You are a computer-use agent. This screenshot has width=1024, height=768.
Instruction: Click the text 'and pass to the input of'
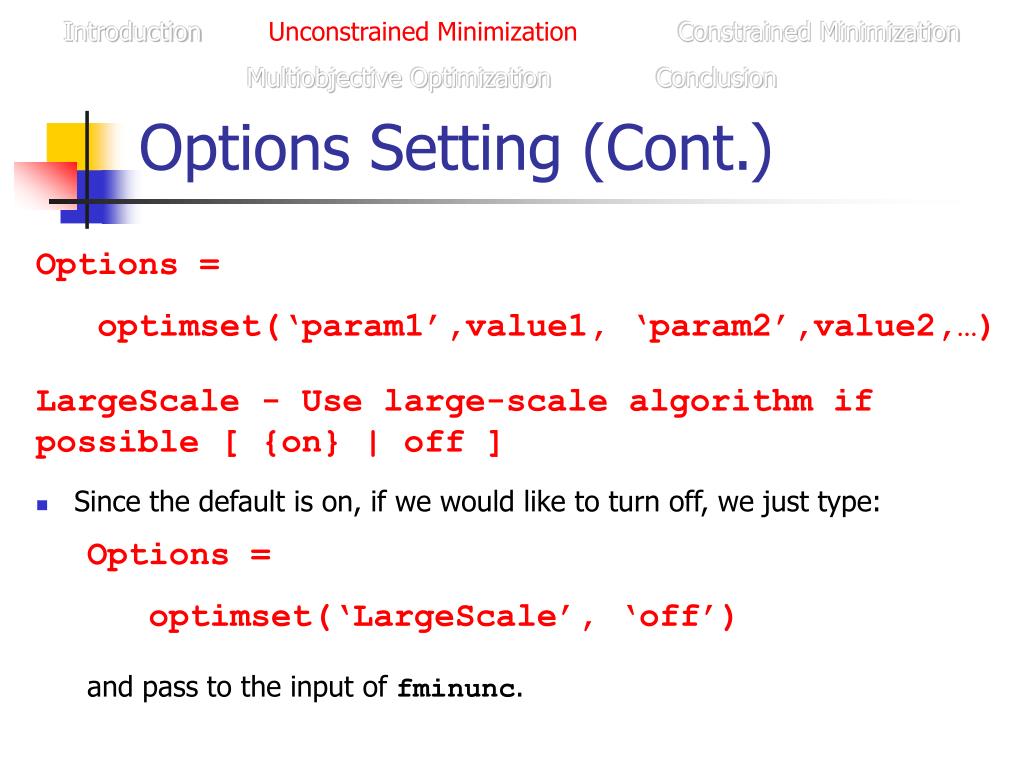coord(238,688)
